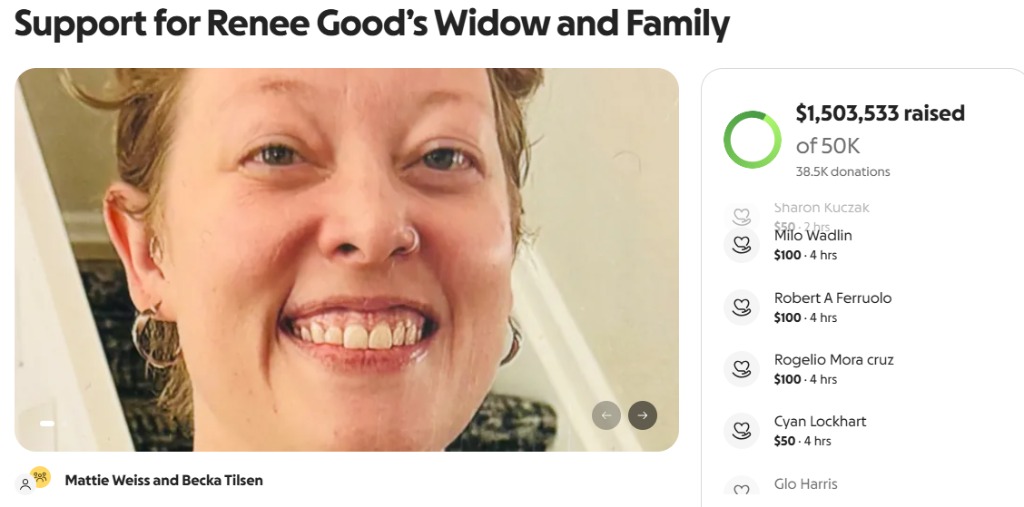Screen dimensions: 1024x507
Task: Select donor name Milo Wadlin
Action: tap(813, 235)
